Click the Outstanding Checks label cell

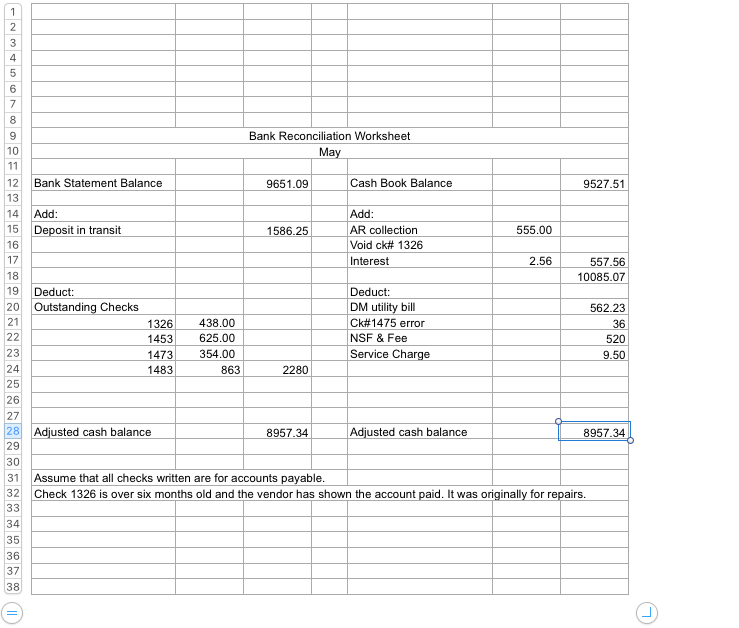coord(103,307)
